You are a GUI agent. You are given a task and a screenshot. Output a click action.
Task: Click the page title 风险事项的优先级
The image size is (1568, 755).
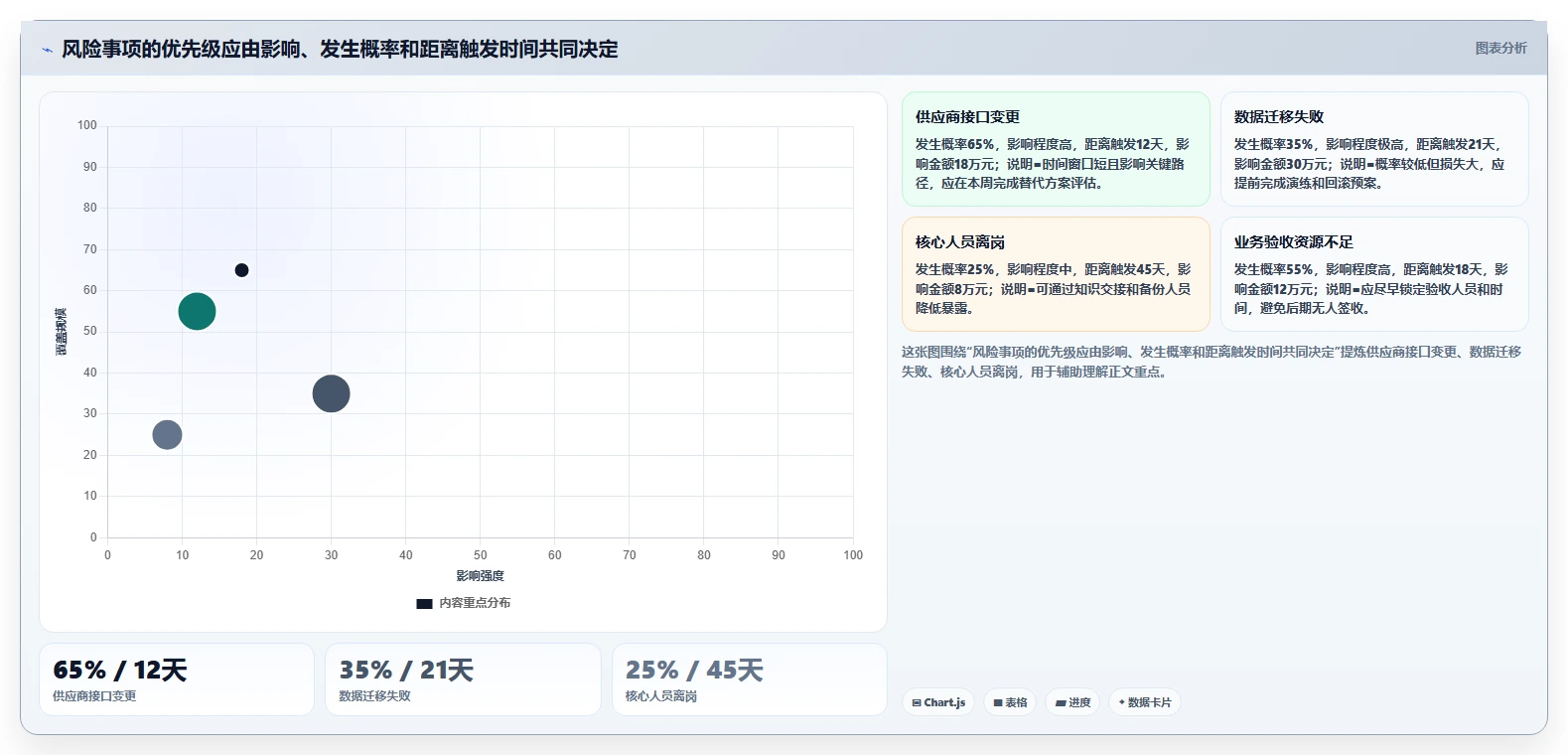point(340,49)
